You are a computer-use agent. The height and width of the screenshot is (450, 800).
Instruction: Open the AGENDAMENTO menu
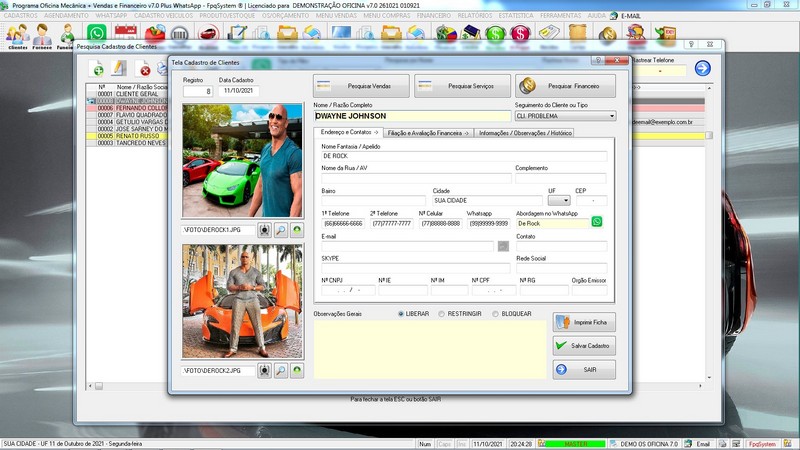(66, 16)
